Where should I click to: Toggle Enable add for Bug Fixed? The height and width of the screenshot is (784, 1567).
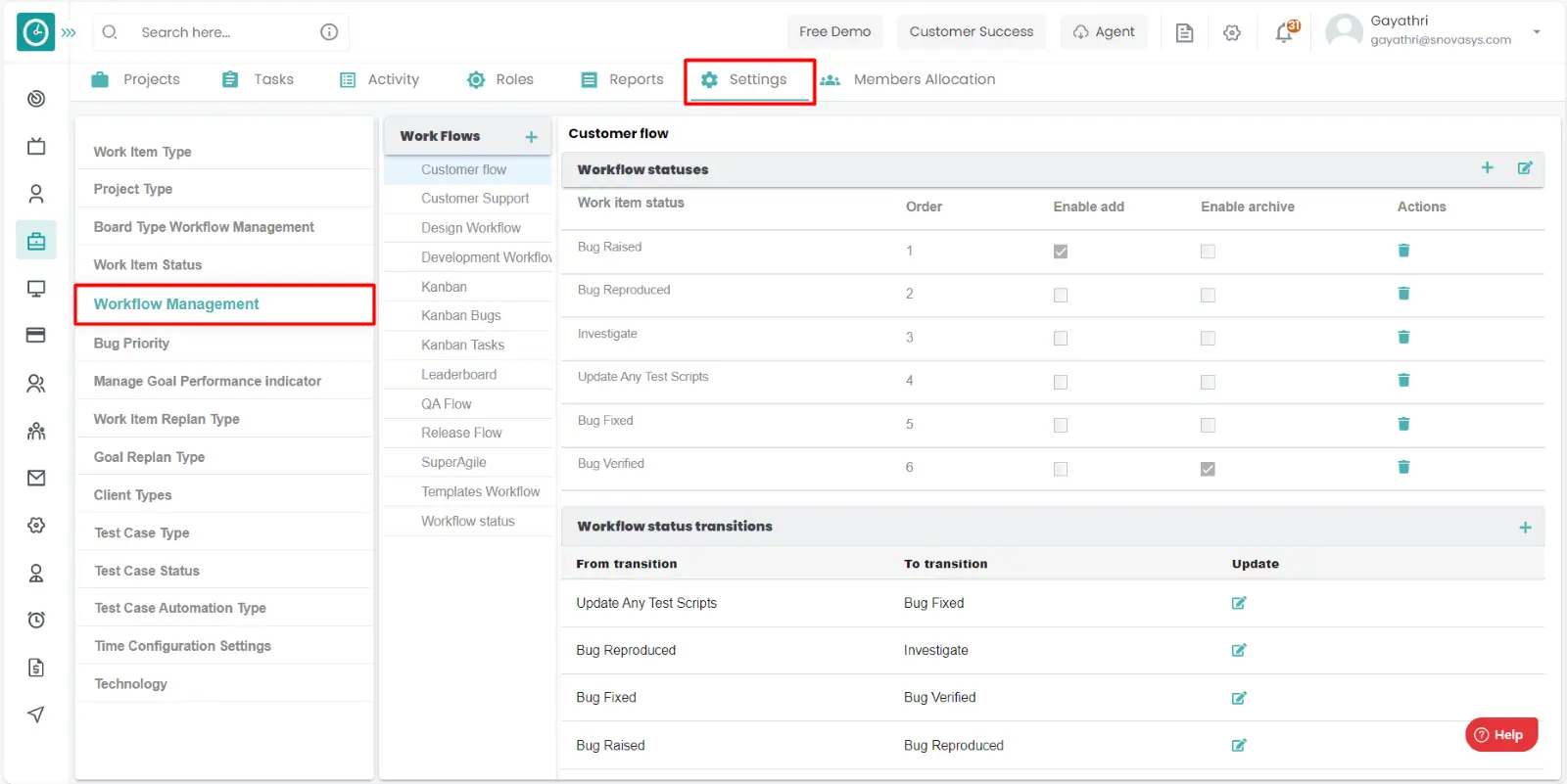pos(1061,425)
